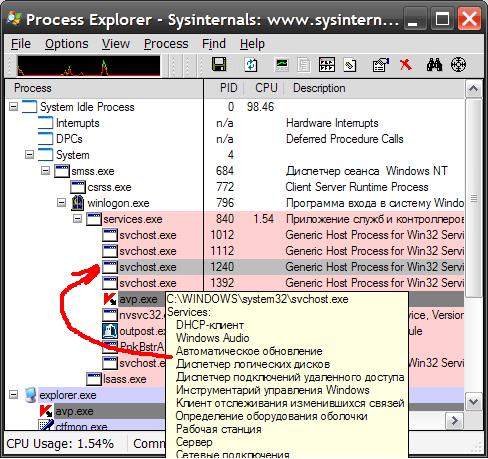Image resolution: width=488 pixels, height=459 pixels.
Task: Click the window icon next to System Idle Process
Action: tap(29, 107)
